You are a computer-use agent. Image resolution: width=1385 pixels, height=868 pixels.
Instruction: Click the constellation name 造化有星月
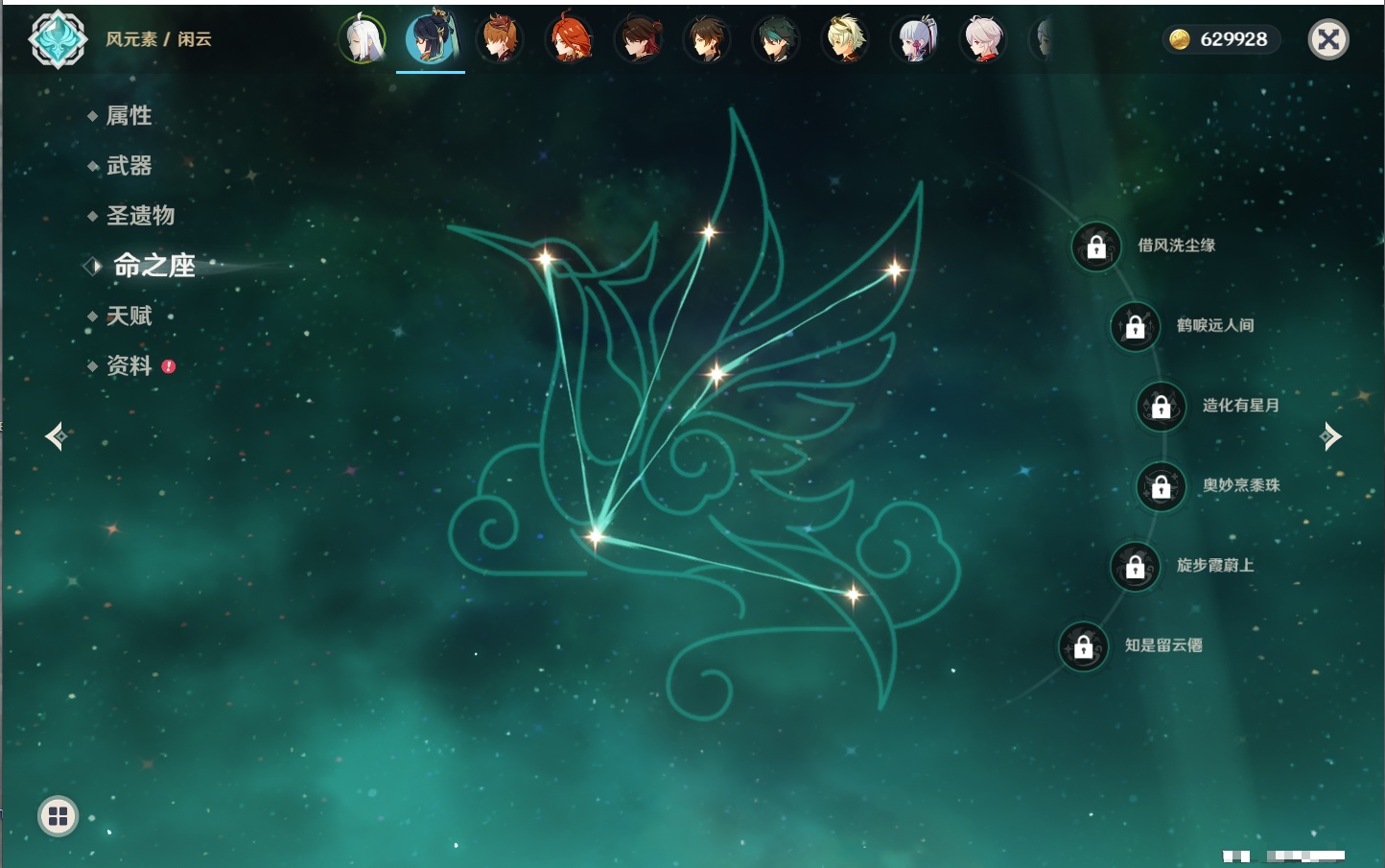tap(1241, 405)
